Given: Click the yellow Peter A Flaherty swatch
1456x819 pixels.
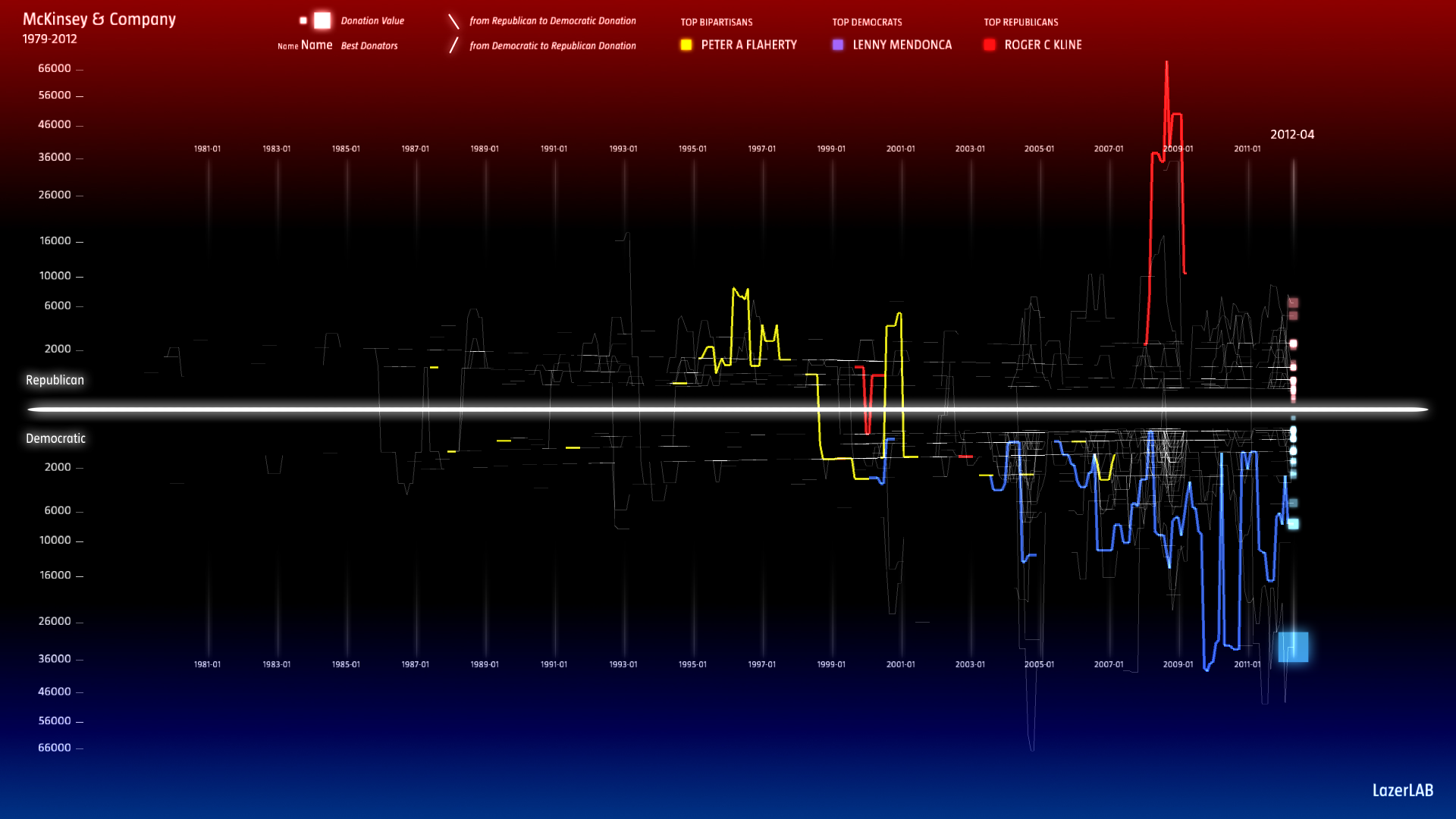Looking at the screenshot, I should tap(686, 45).
